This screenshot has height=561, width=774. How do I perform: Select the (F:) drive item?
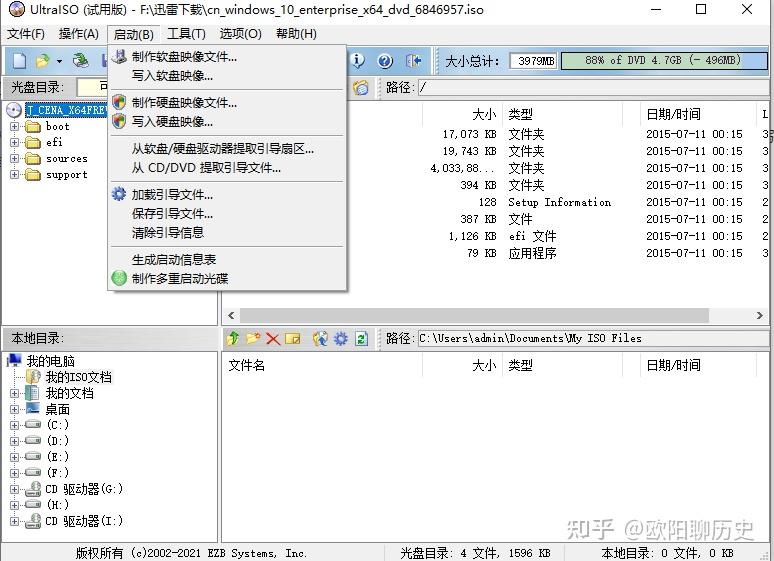[58, 473]
